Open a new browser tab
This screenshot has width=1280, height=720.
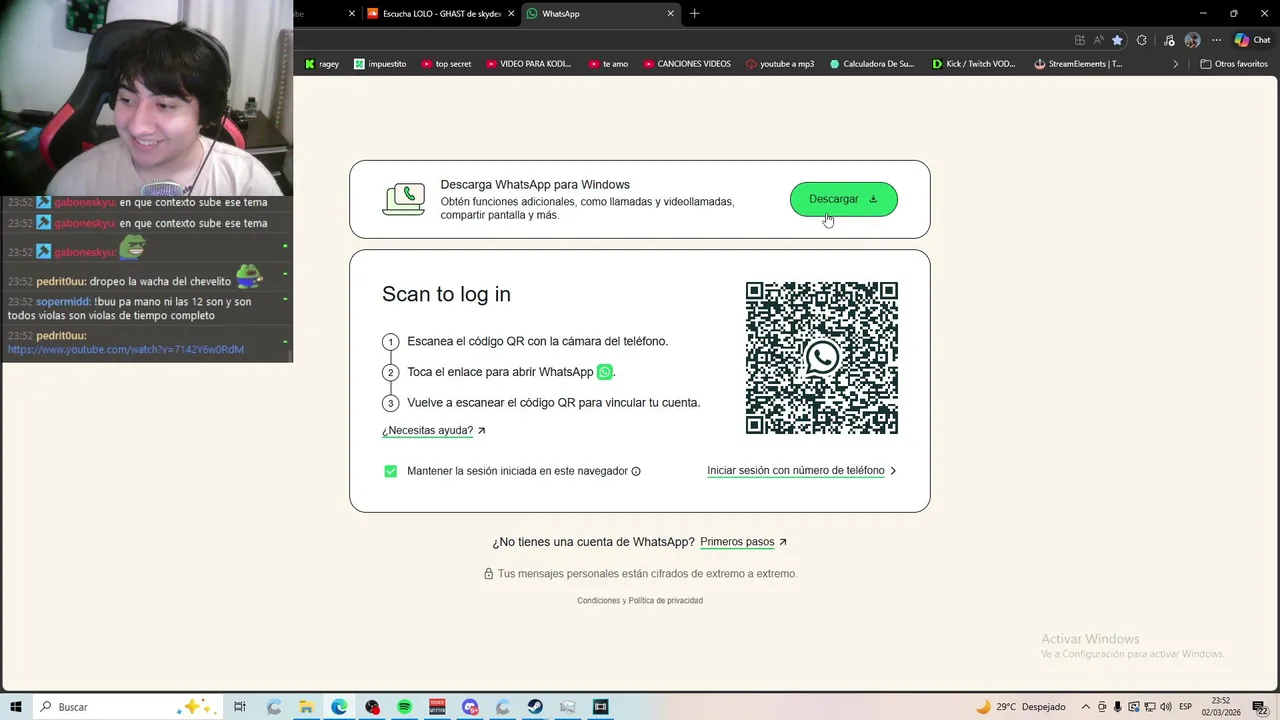point(695,13)
